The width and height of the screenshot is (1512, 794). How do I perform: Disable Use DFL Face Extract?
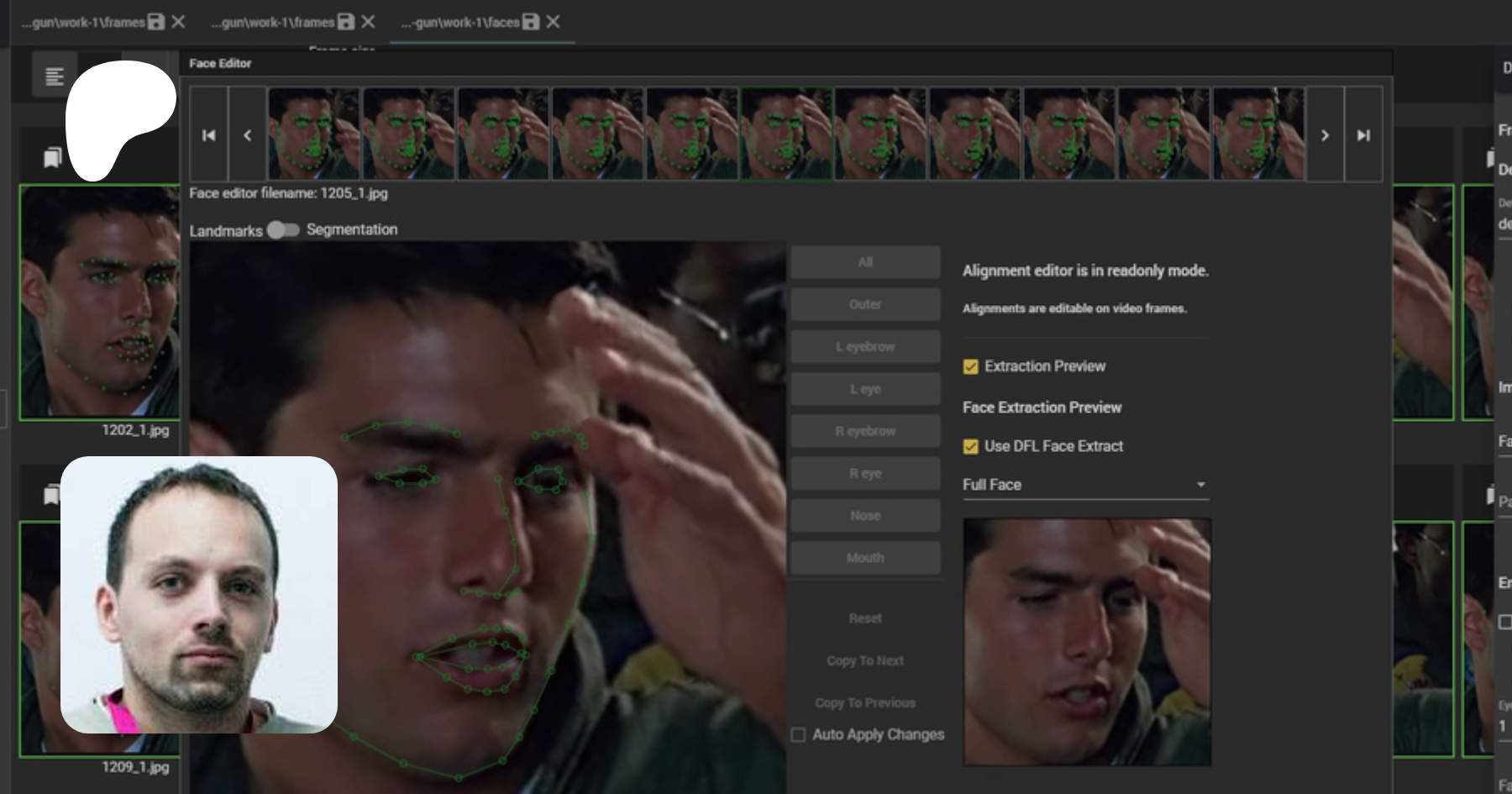(970, 446)
